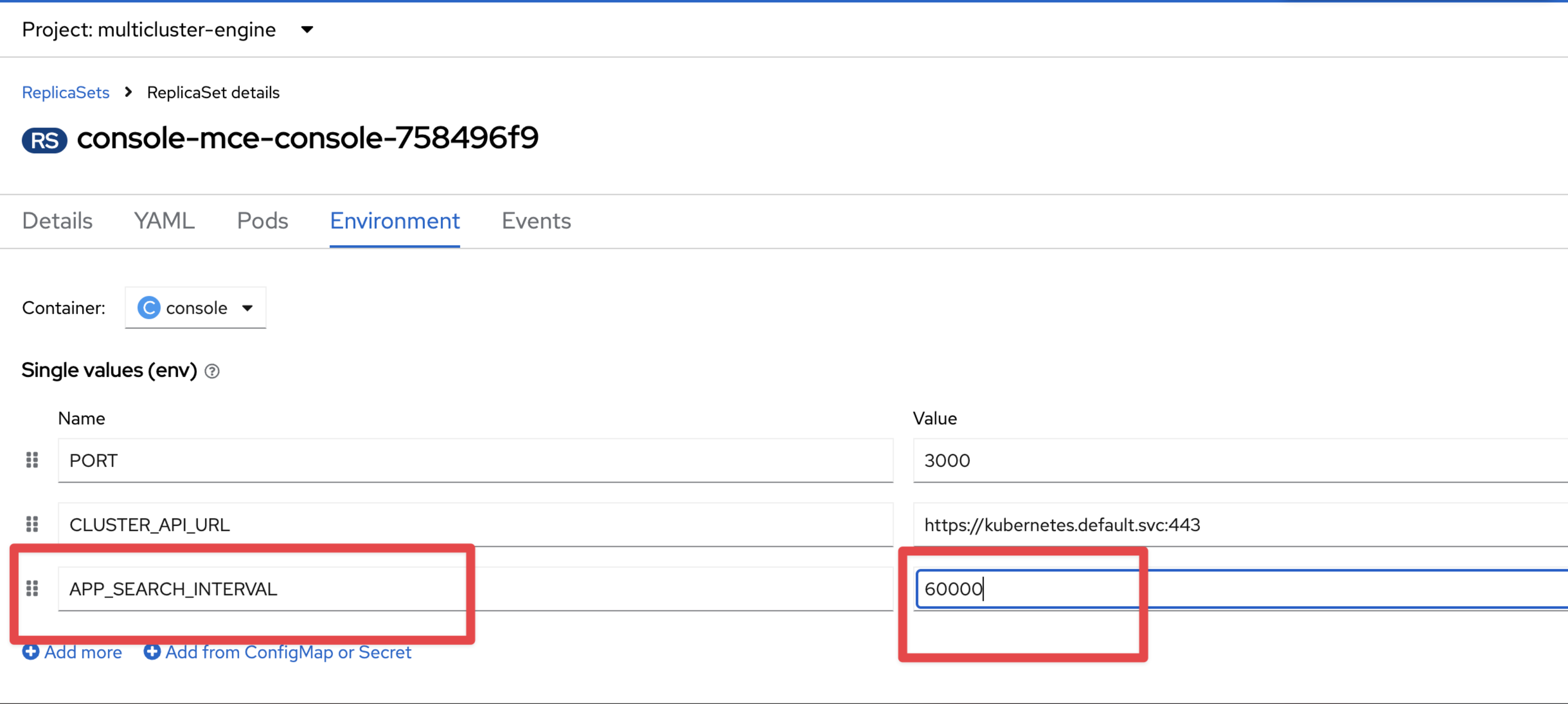Click the CLUSTER_API_URL name field
The width and height of the screenshot is (1568, 704).
(x=475, y=524)
